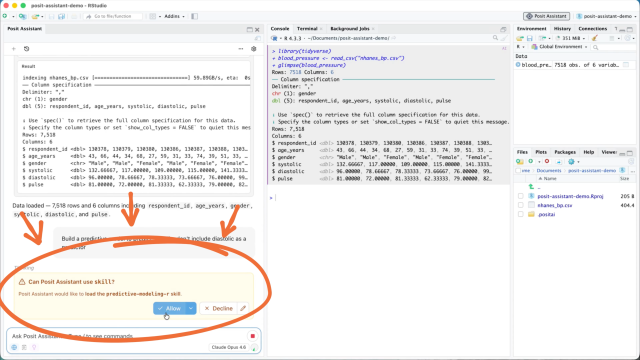Toggle the sidebar with the toolbar pane icon
This screenshot has height=360, width=640.
click(194, 16)
